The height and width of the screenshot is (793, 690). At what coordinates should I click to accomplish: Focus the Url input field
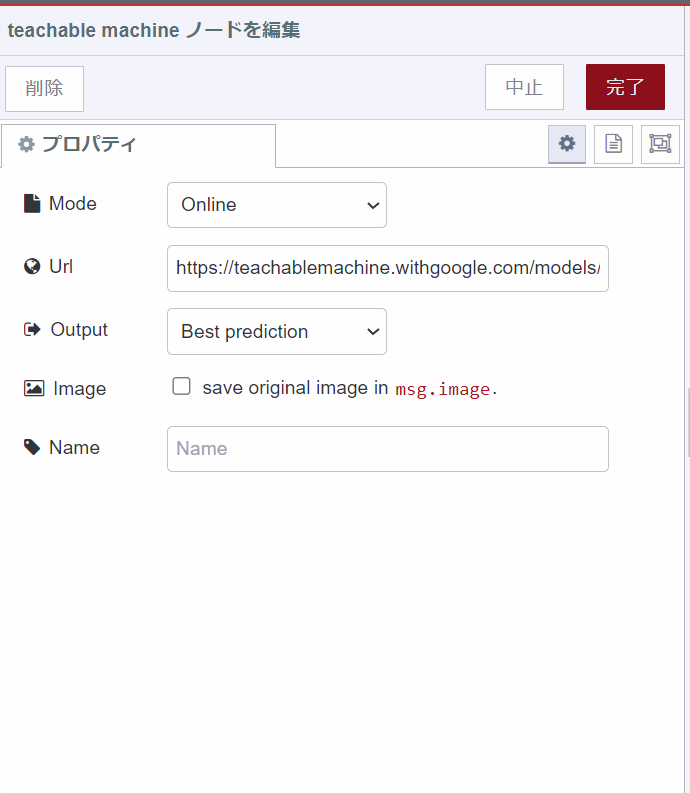pos(387,269)
